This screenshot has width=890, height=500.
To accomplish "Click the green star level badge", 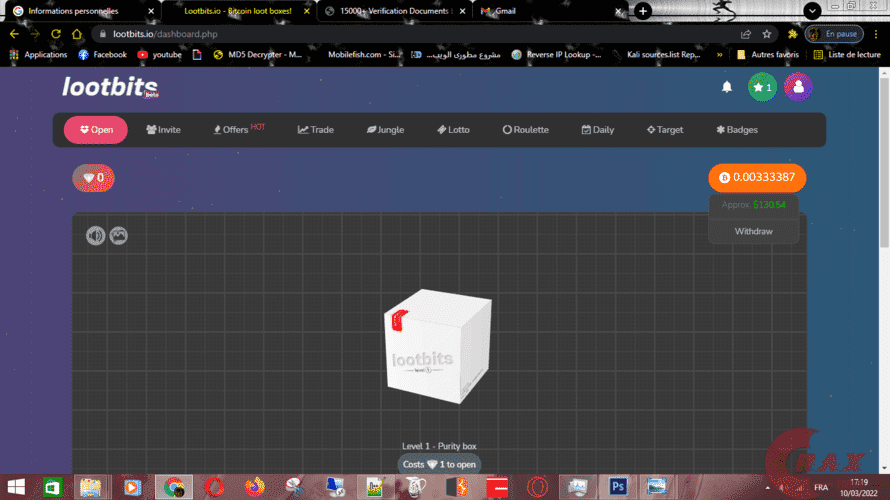I will coord(762,88).
